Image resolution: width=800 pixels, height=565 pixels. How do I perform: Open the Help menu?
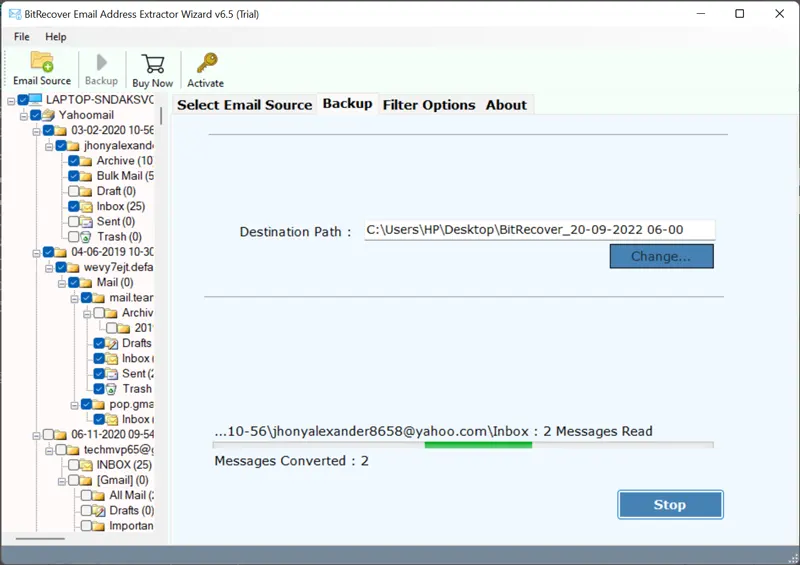click(56, 37)
